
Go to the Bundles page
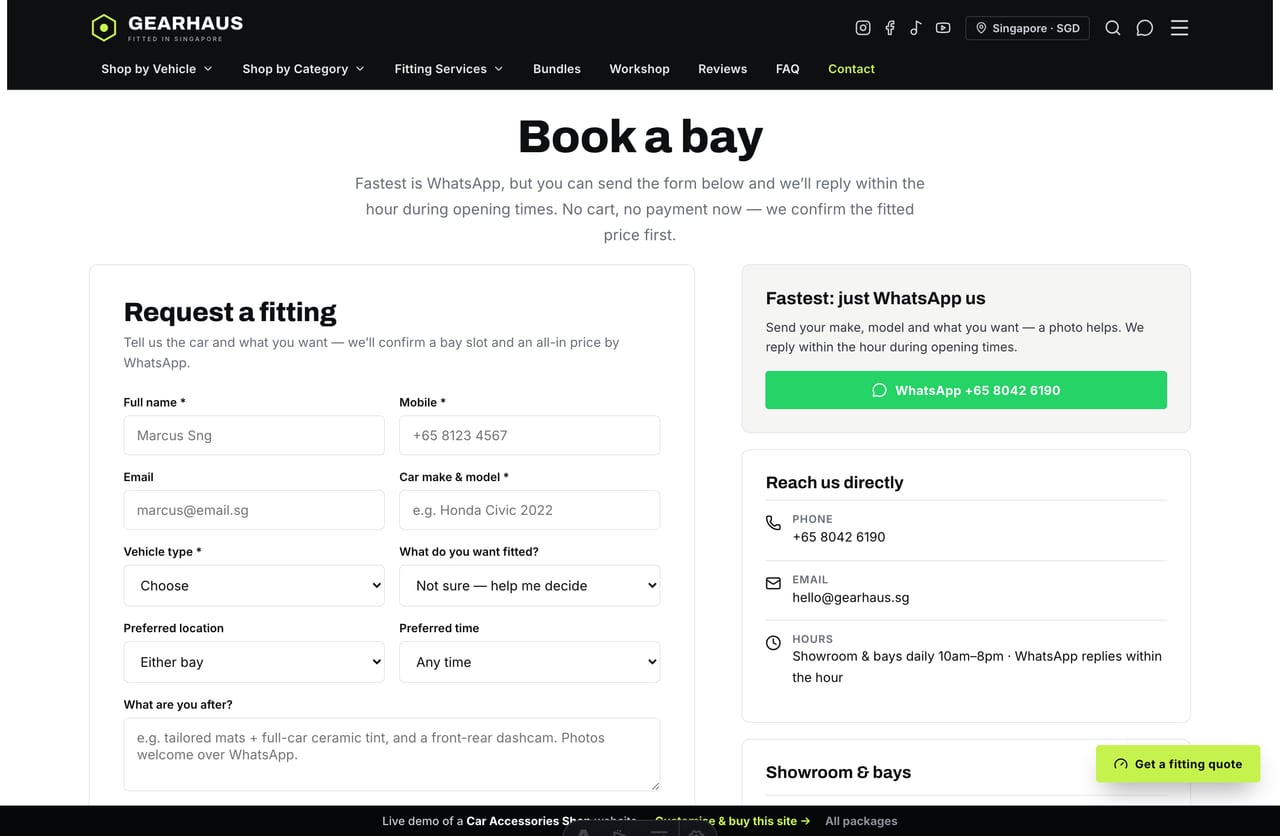[x=557, y=69]
